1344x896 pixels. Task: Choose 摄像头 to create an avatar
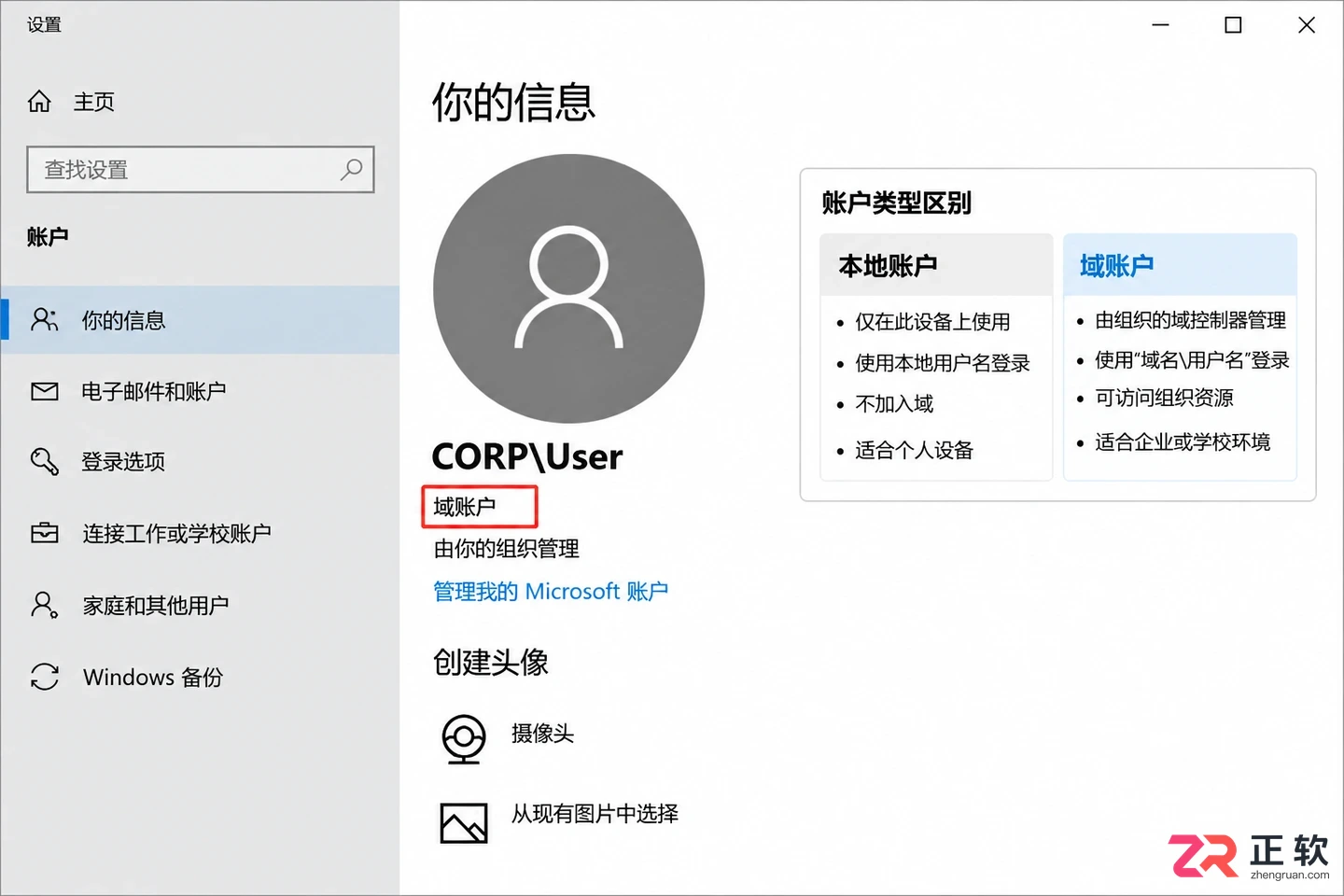(542, 734)
